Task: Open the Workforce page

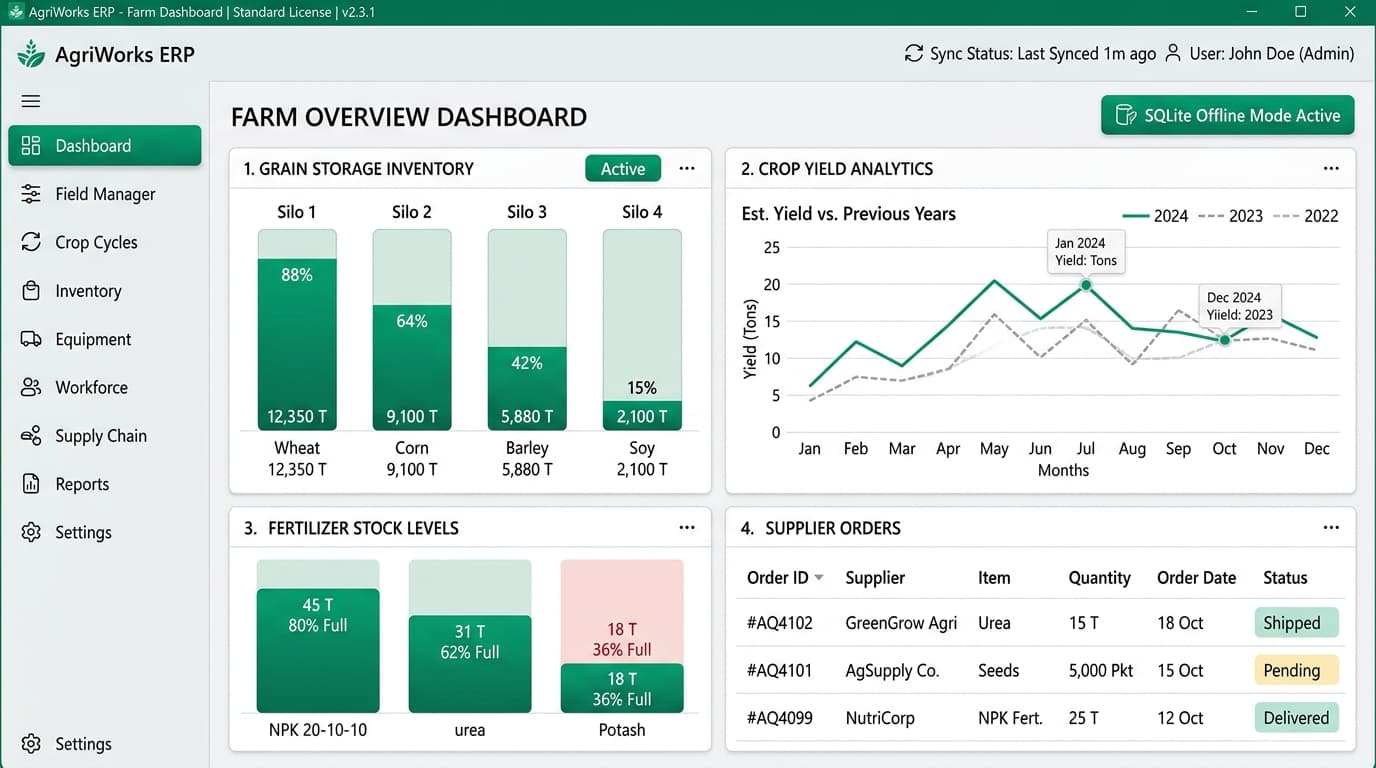Action: (x=105, y=387)
